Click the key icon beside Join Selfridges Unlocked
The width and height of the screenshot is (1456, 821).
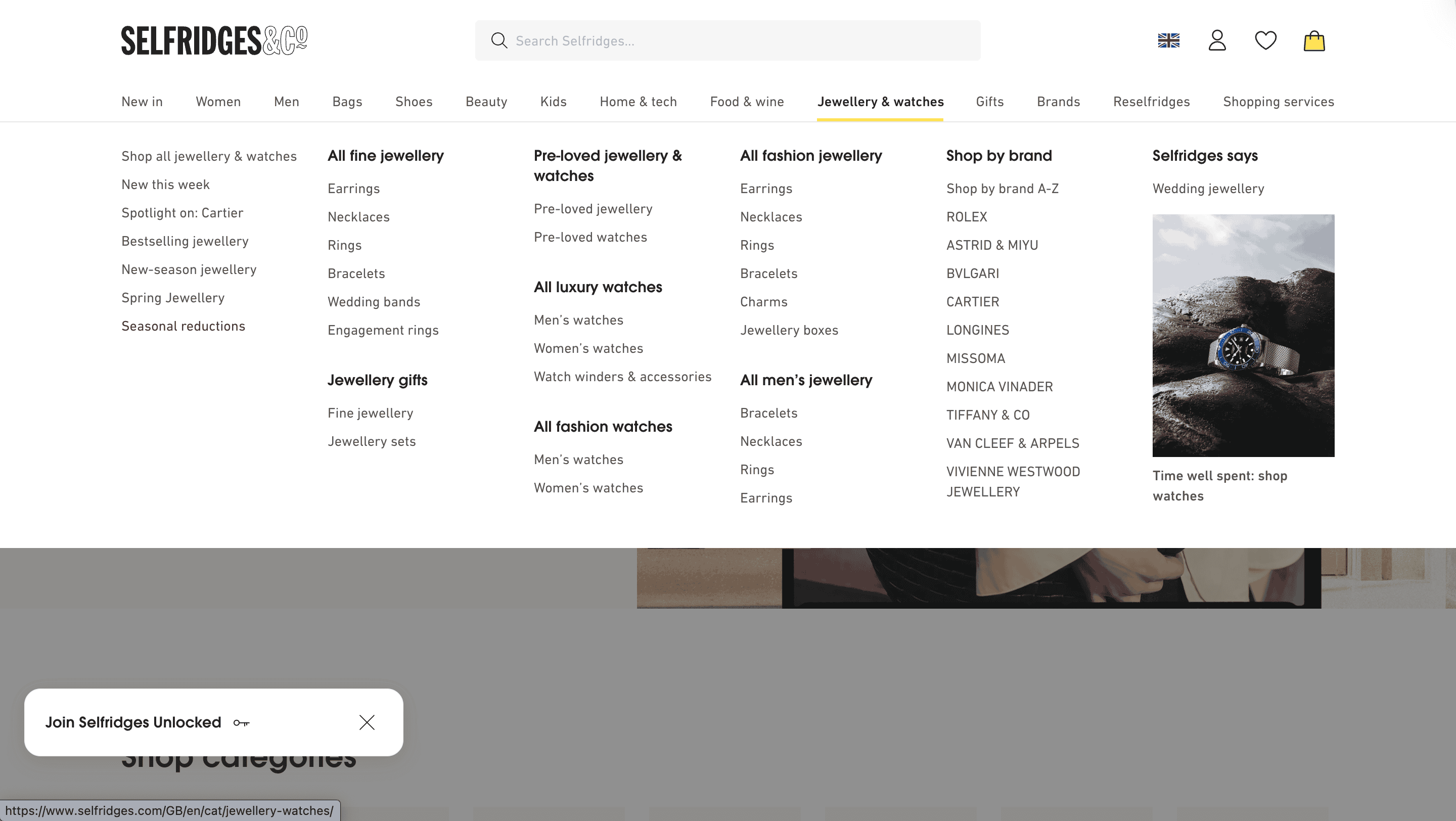(241, 723)
